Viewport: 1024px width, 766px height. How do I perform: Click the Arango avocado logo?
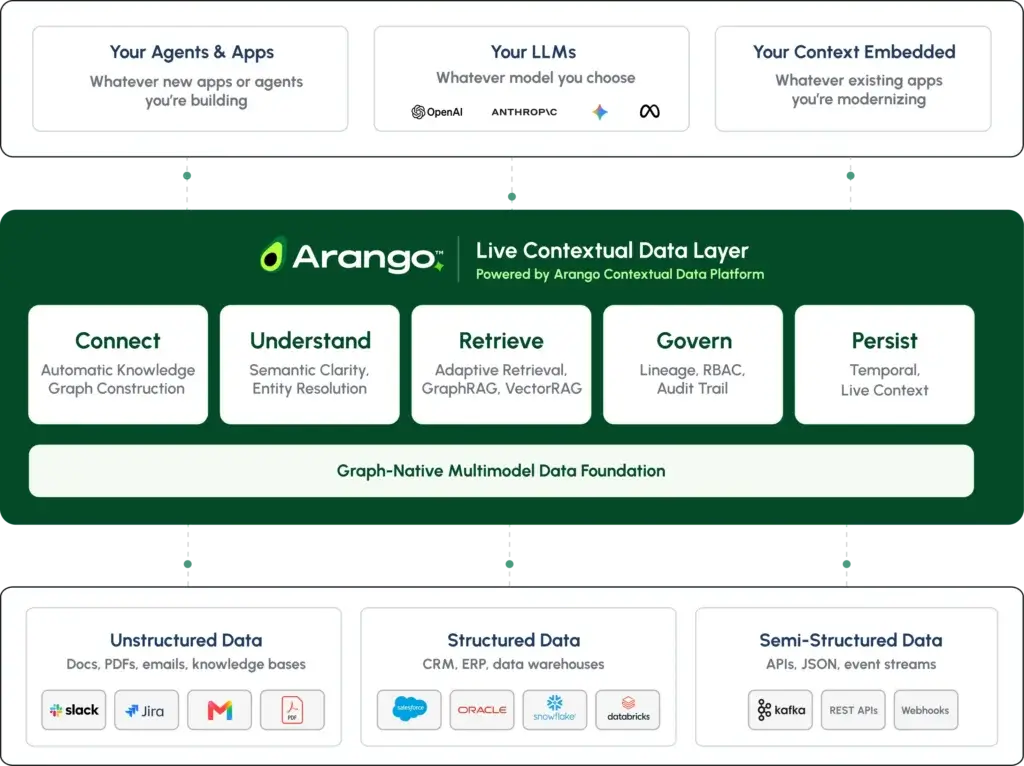coord(272,255)
